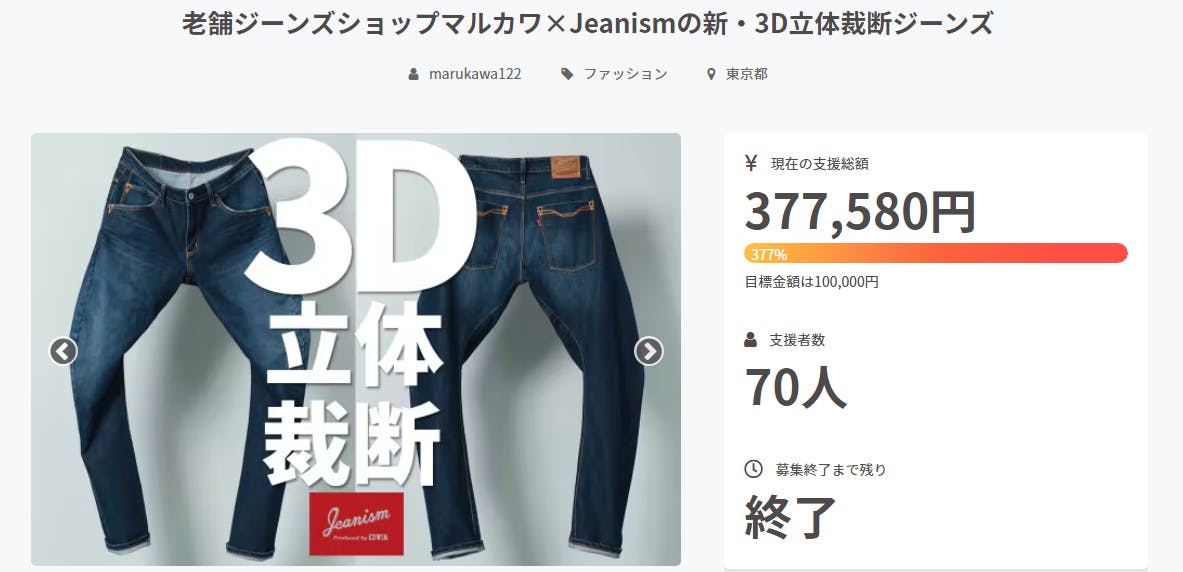Click the yen icon beside 現在の支援総額
This screenshot has height=572, width=1183.
tap(751, 163)
